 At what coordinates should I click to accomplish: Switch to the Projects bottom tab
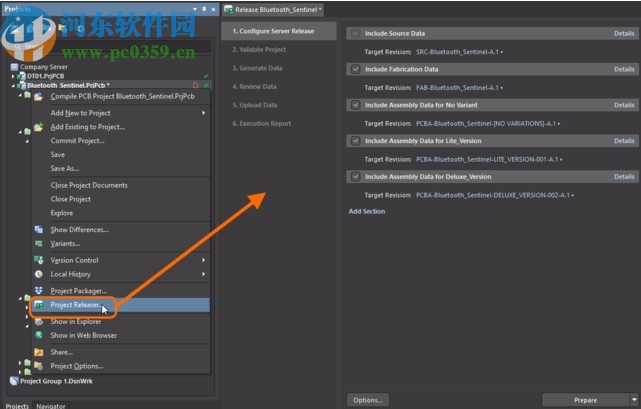(17, 406)
